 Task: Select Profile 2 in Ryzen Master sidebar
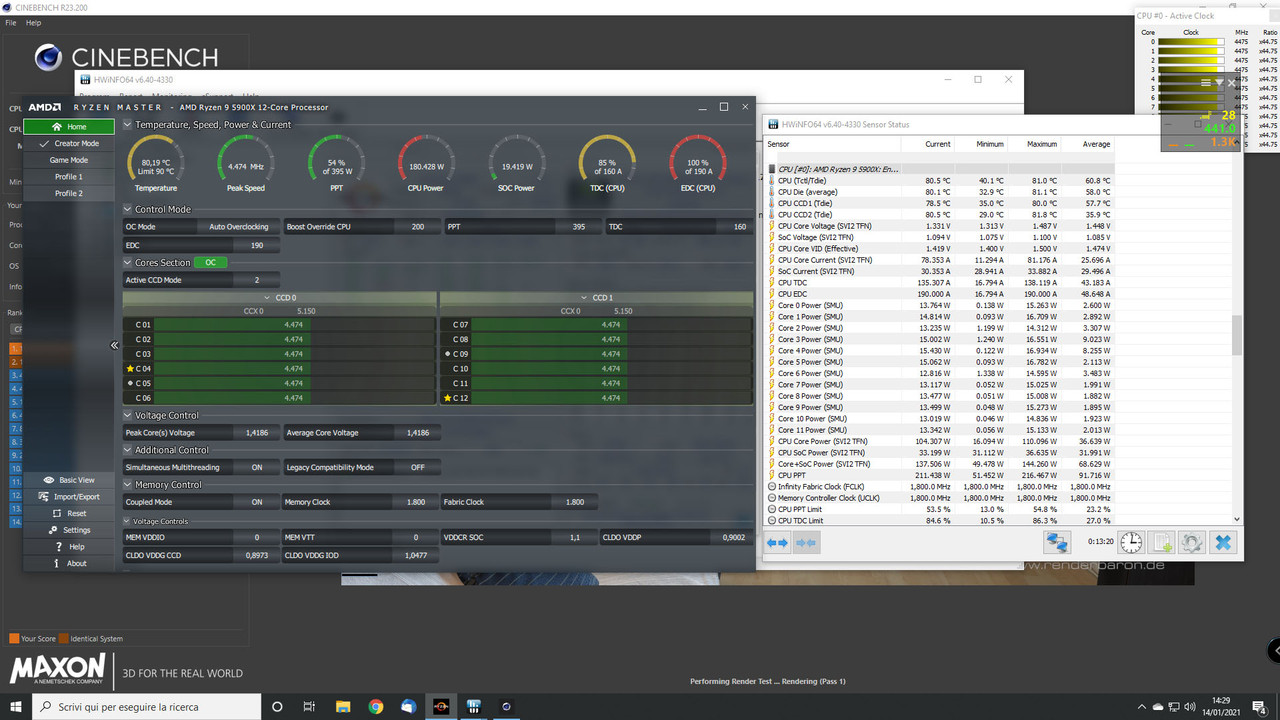click(x=69, y=193)
